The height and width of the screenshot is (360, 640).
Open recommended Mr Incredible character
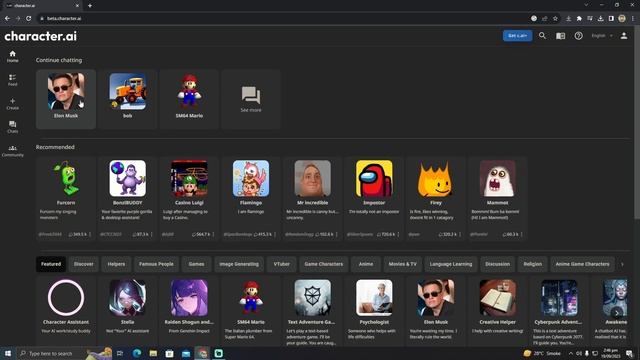pos(313,198)
